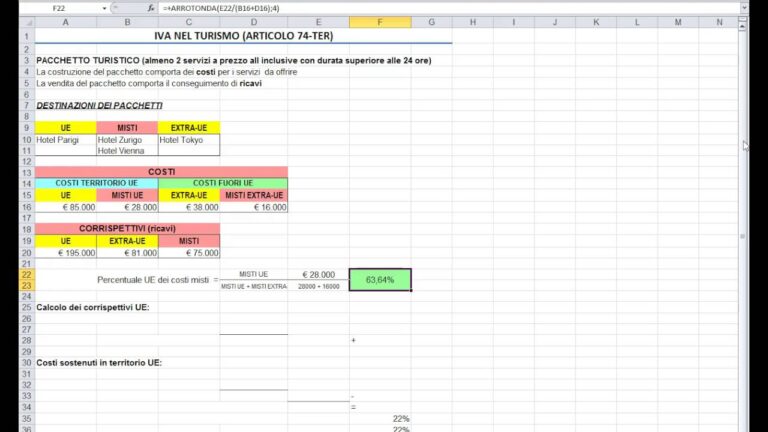Select column header C
768x432 pixels.
coord(189,23)
